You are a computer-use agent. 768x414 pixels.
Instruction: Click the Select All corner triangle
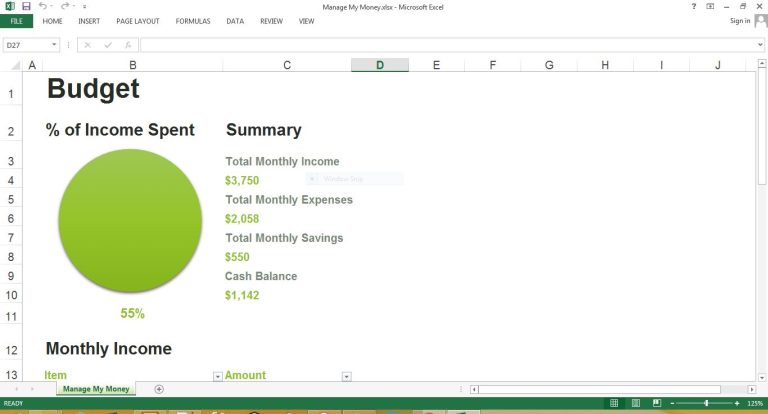[15, 65]
